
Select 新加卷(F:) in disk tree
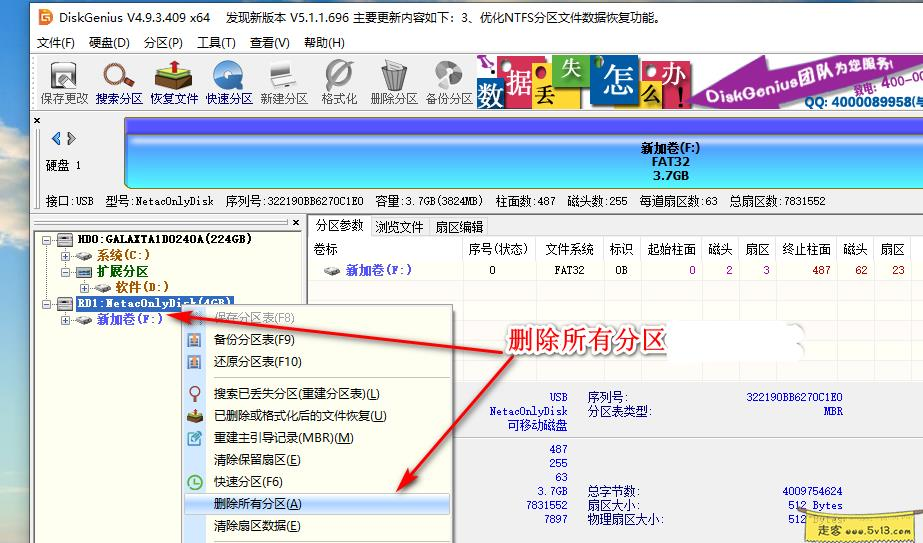click(x=130, y=319)
